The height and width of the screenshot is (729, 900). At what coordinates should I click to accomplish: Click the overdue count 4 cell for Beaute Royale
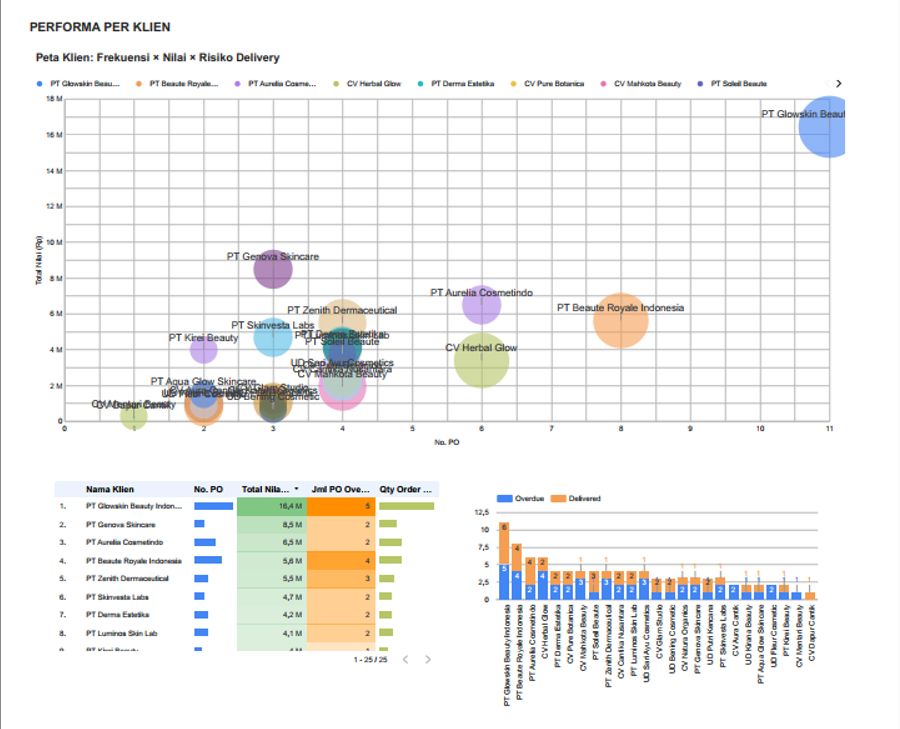click(342, 560)
